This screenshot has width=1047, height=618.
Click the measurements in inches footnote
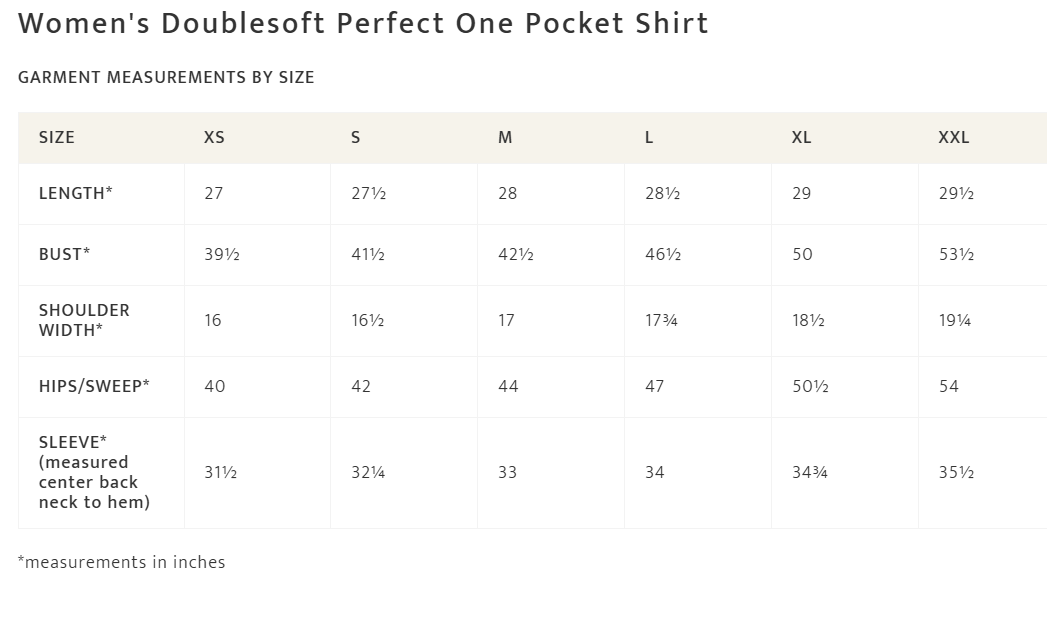121,562
